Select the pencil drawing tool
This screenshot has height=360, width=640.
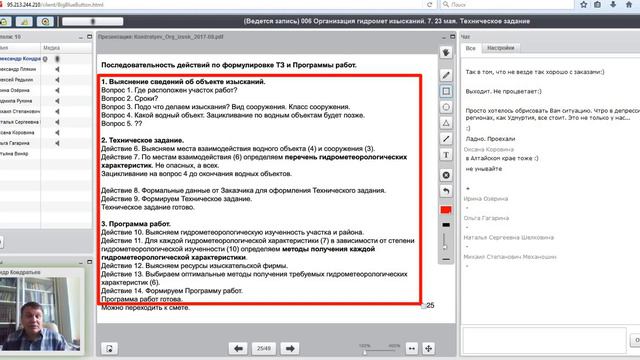[x=446, y=75]
